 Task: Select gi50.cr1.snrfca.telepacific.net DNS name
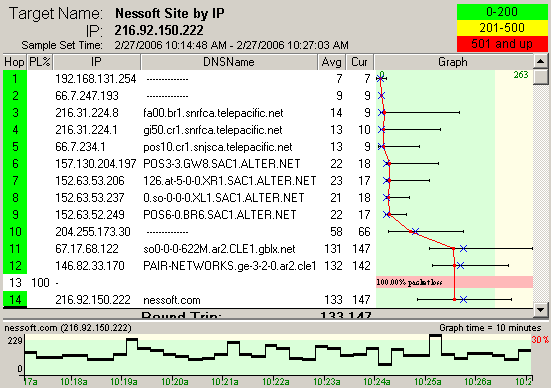click(213, 130)
